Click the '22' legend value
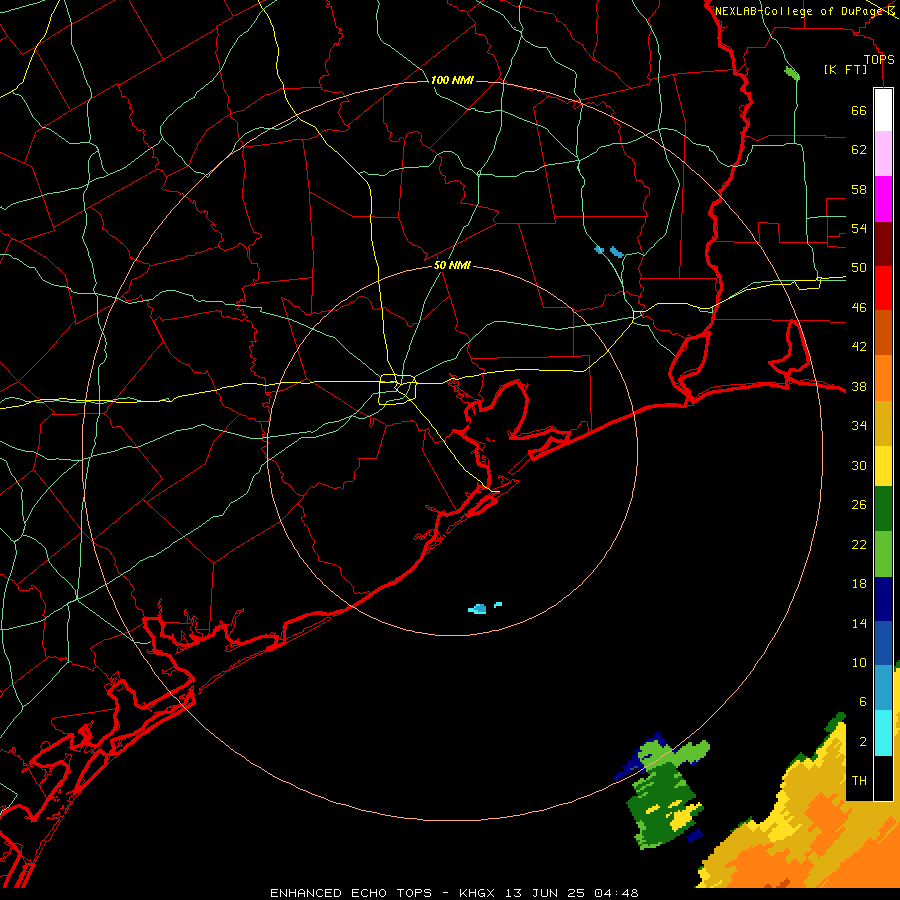Screen dimensions: 900x900 pos(859,544)
